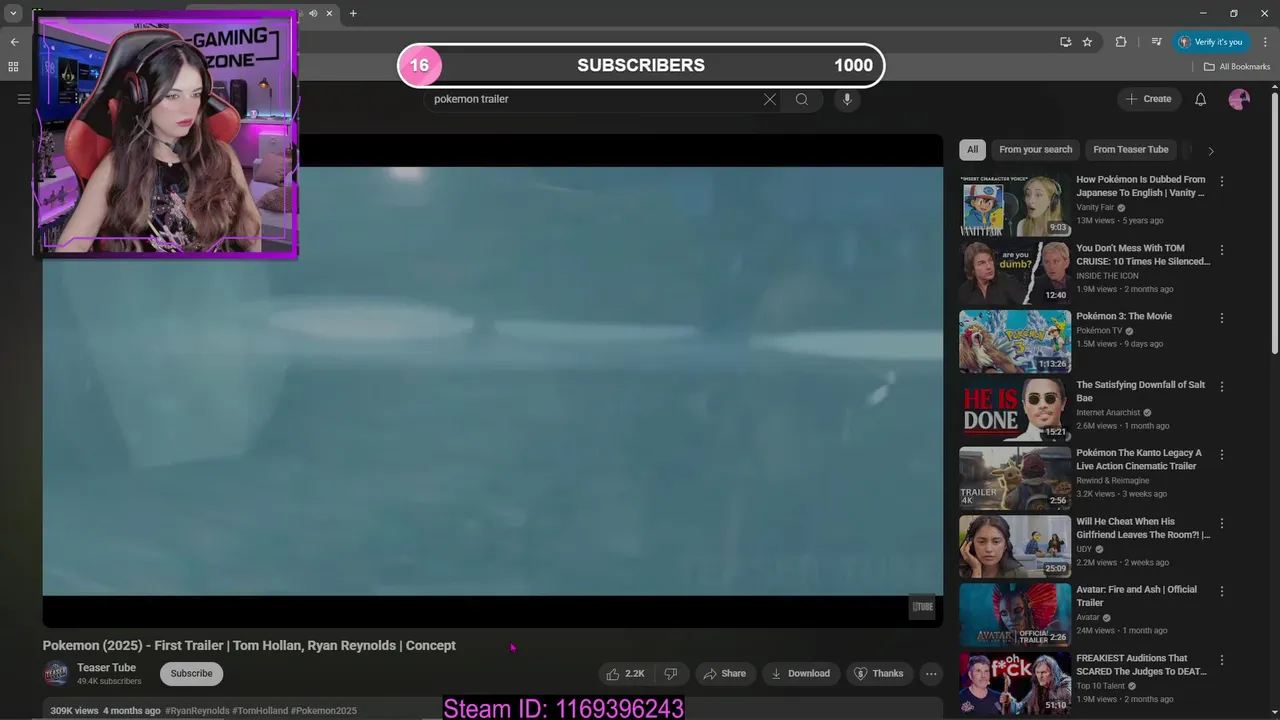
Task: Expand the tab search dropdown arrow
Action: click(x=13, y=13)
